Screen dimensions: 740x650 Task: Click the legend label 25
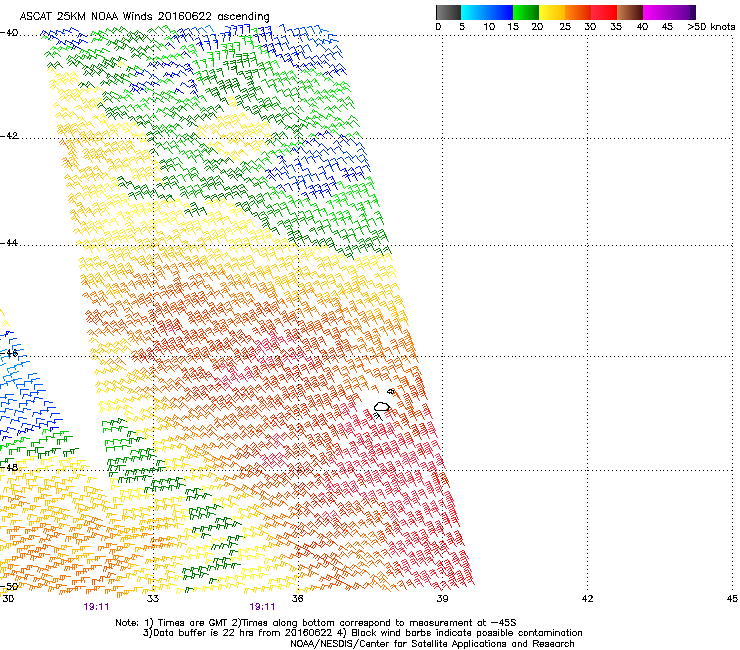coord(565,27)
